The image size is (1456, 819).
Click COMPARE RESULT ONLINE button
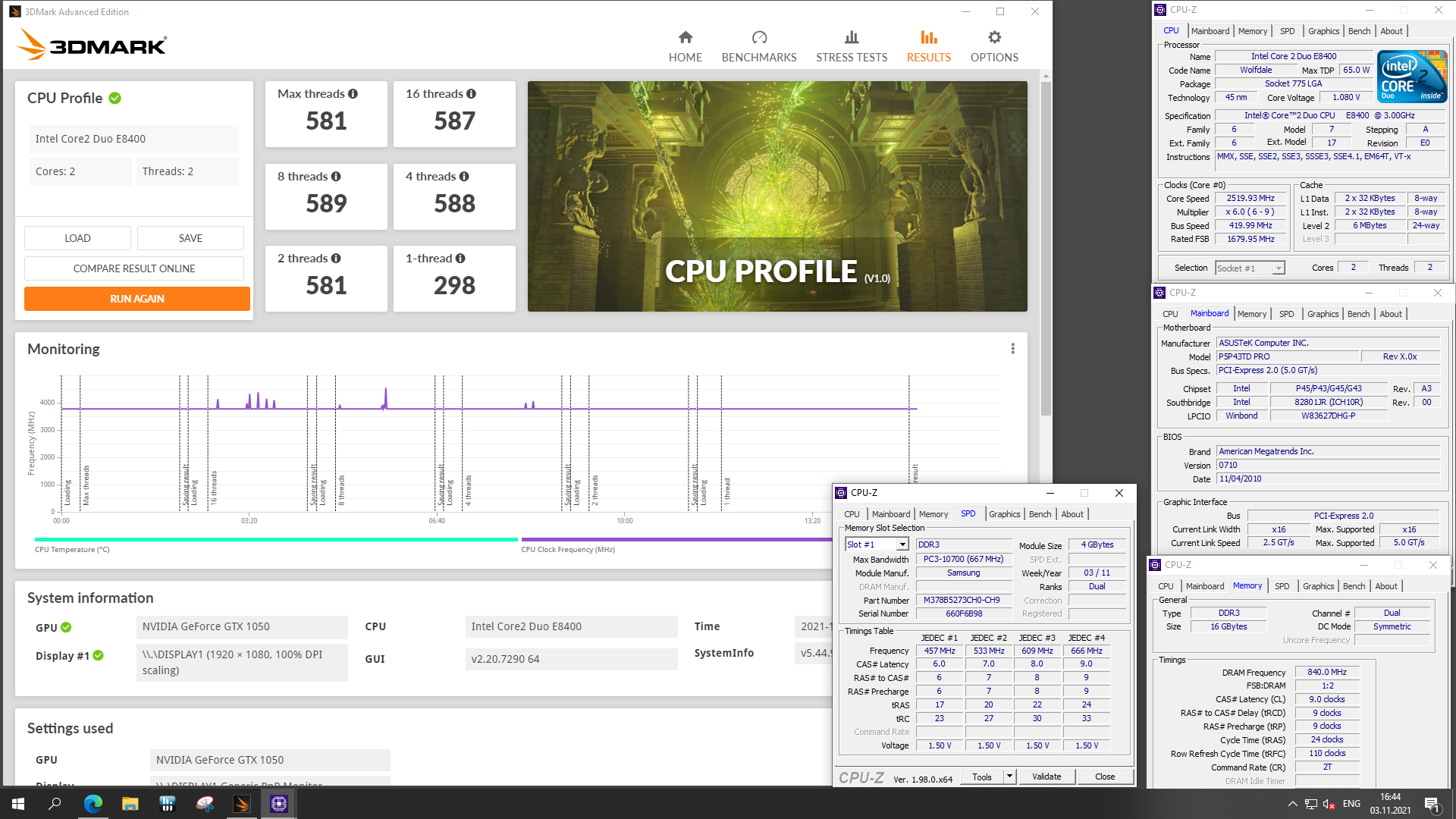click(x=134, y=268)
